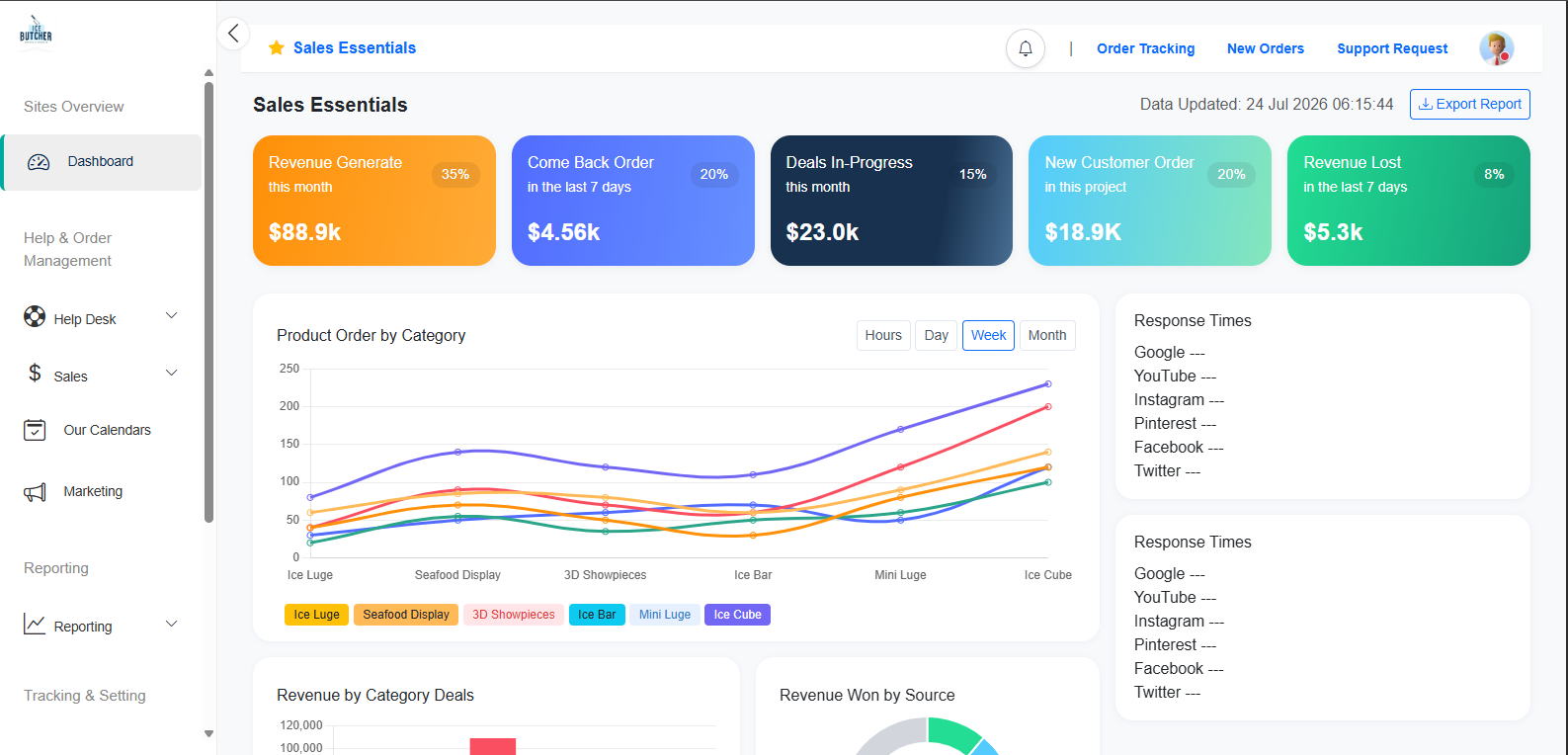Click the $23.0k deals value
This screenshot has width=1568, height=755.
coord(822,232)
